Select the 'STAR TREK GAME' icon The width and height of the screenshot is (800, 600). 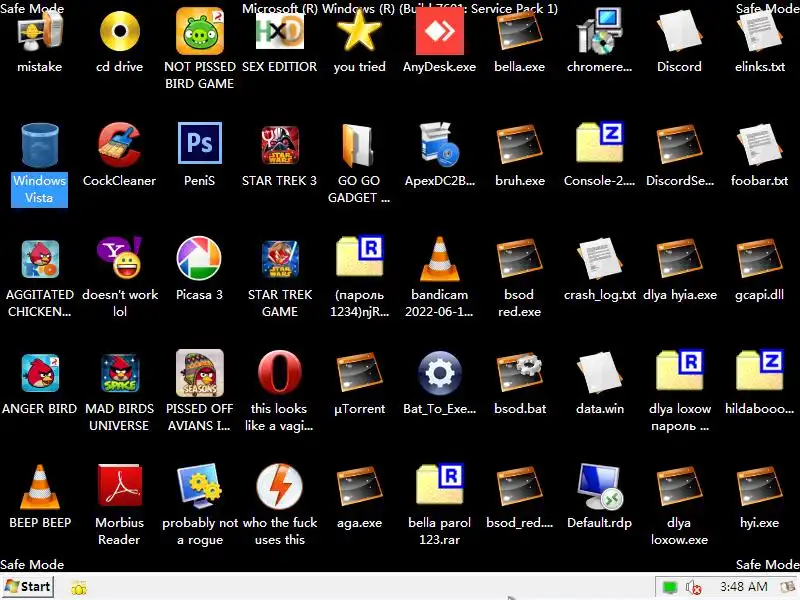tap(280, 259)
